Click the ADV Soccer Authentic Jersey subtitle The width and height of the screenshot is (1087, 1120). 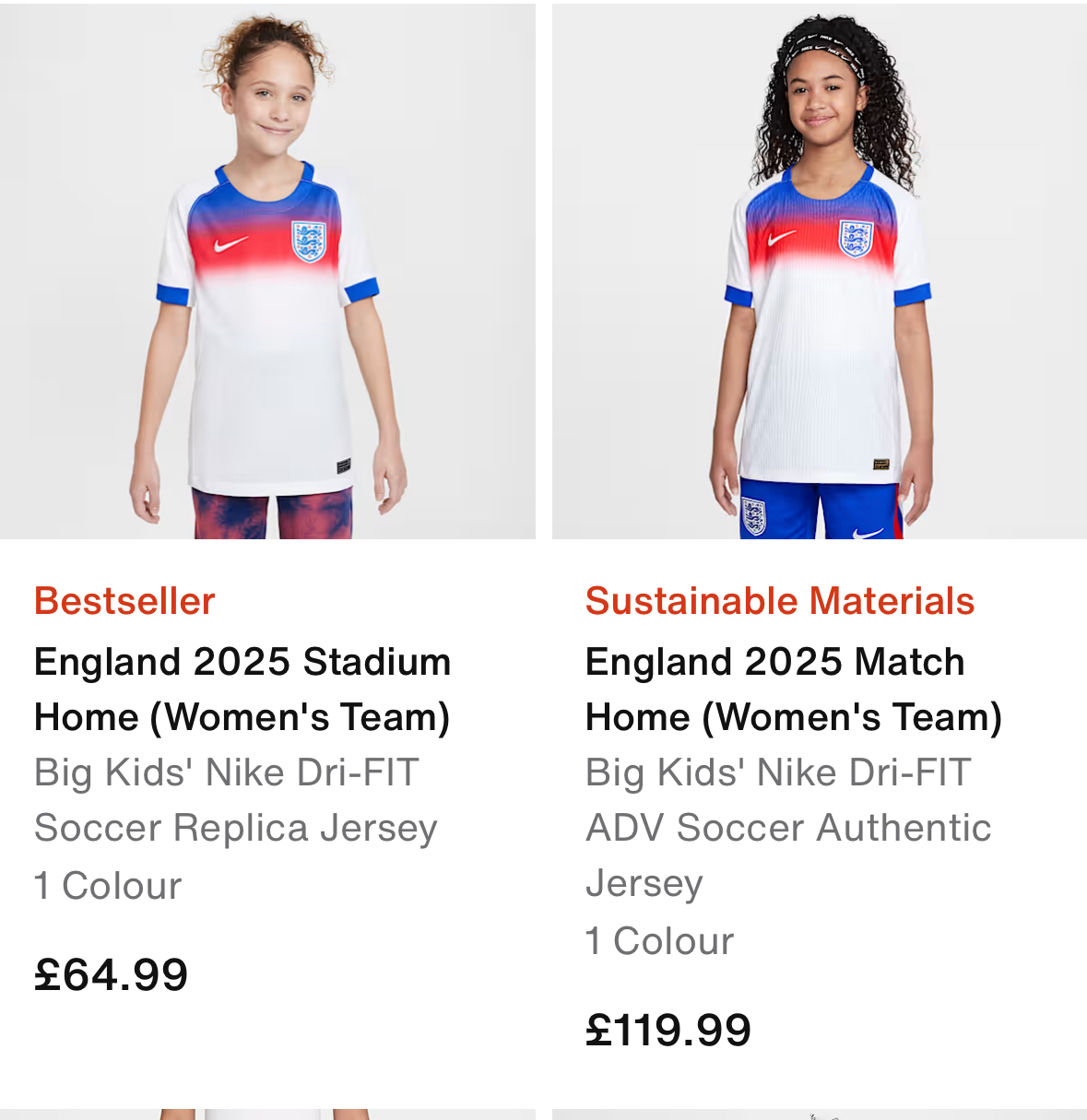[788, 827]
